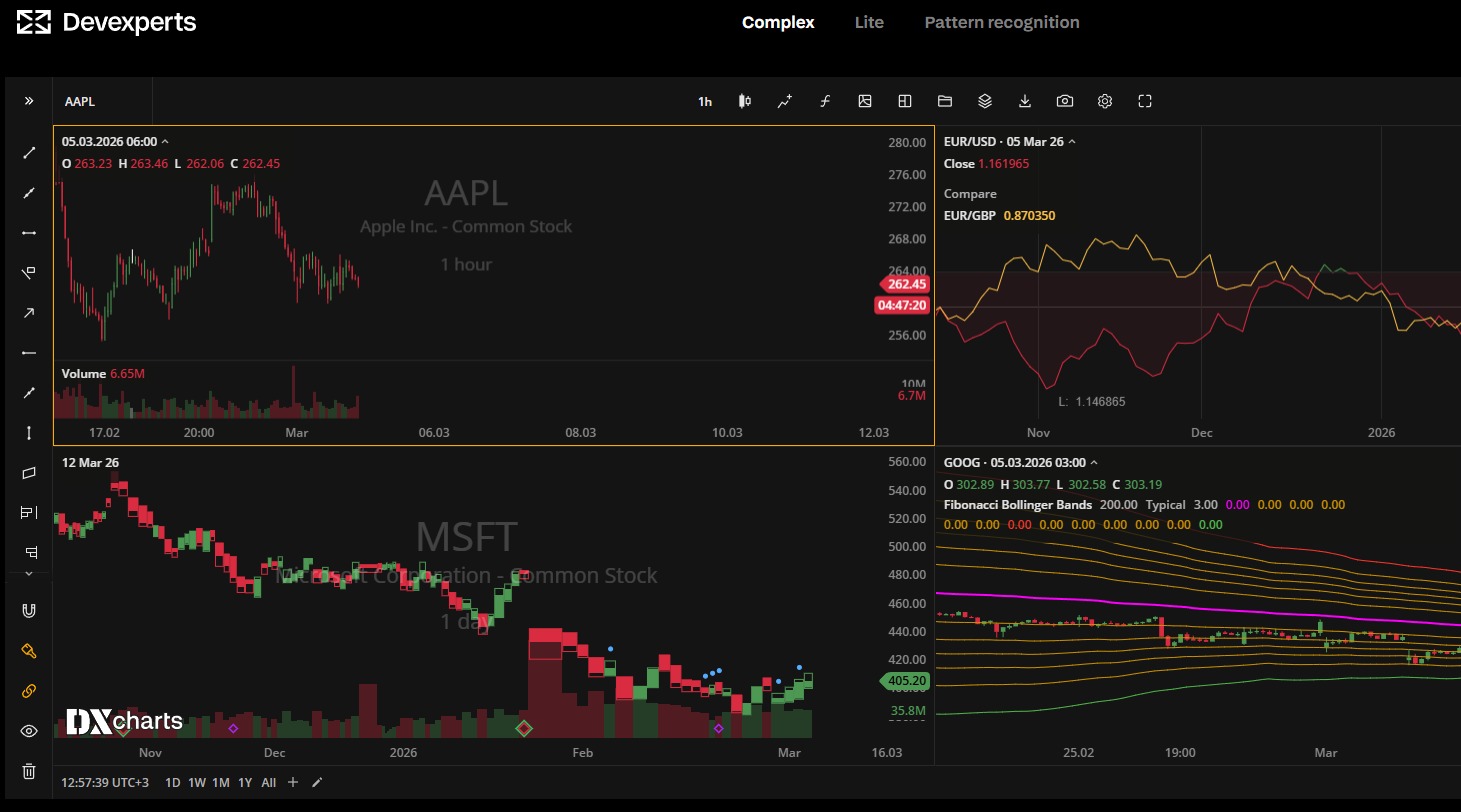Select the trend line drawing tool
This screenshot has height=812, width=1461.
28,152
